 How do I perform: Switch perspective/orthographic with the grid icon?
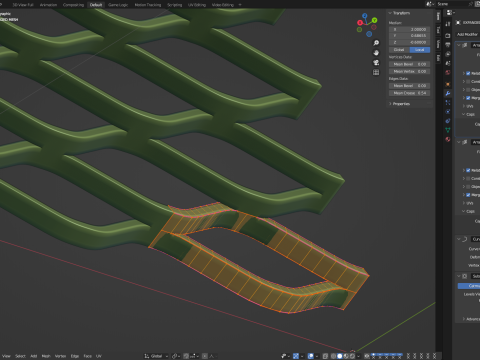pos(376,72)
